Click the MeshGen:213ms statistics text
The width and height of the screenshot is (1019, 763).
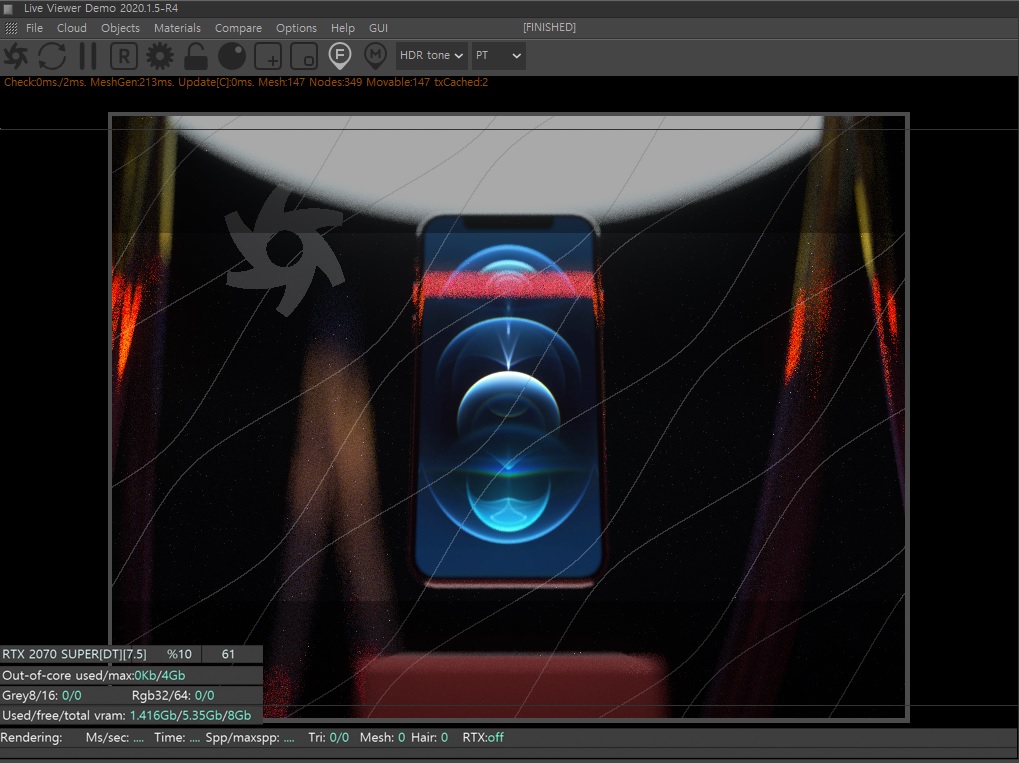(x=131, y=82)
